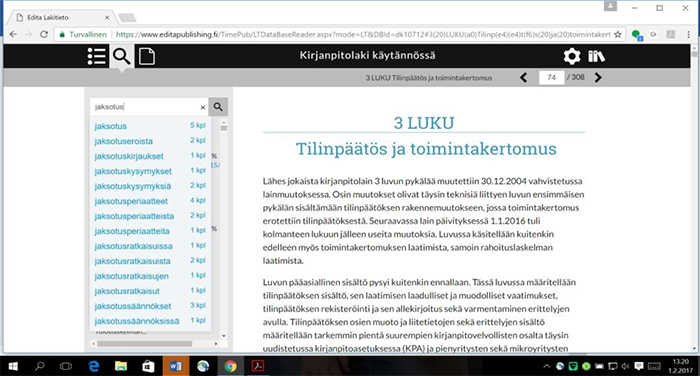Click the suggestions list down scroll arrow

pos(224,336)
